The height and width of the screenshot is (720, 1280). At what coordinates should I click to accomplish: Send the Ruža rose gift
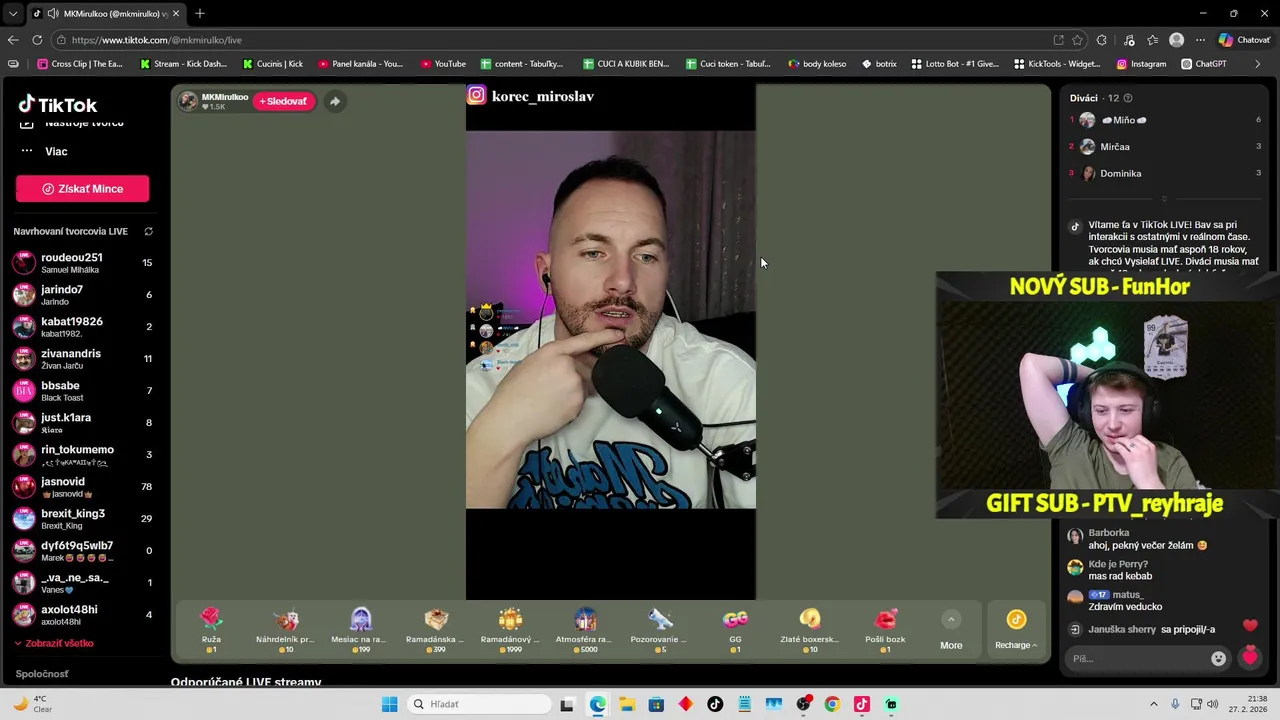click(211, 630)
